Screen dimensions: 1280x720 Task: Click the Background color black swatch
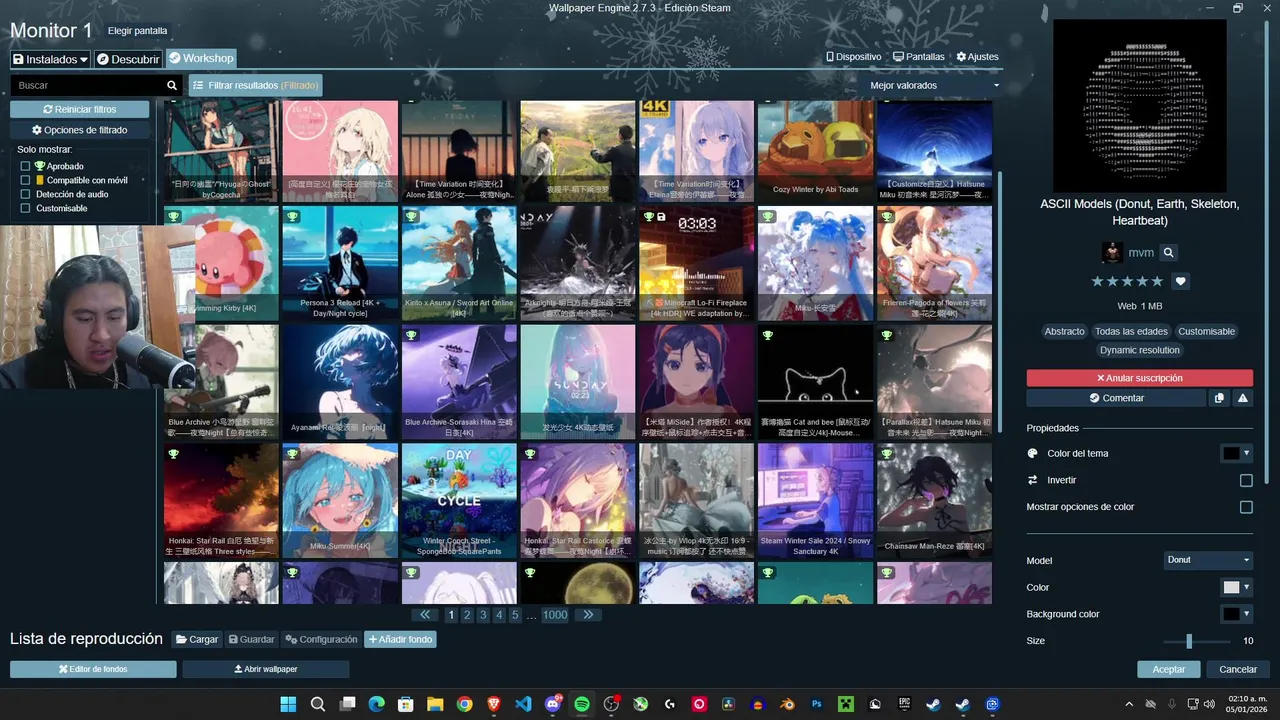click(1231, 614)
